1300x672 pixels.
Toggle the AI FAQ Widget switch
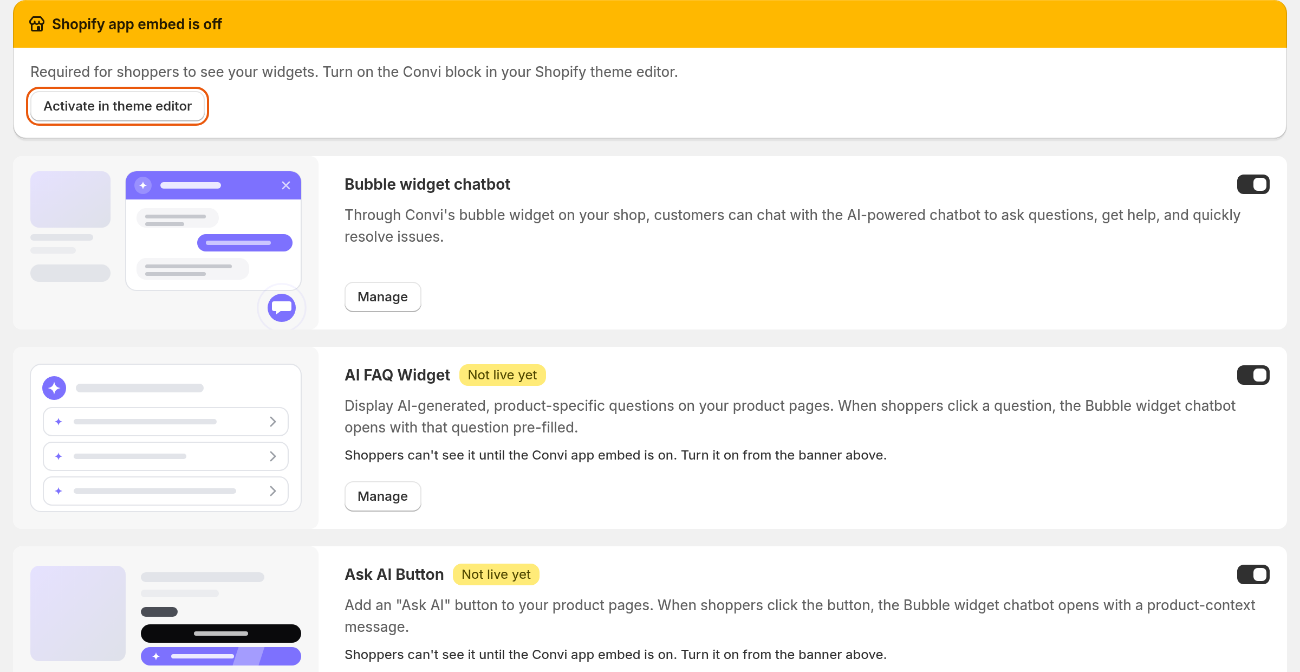tap(1253, 375)
